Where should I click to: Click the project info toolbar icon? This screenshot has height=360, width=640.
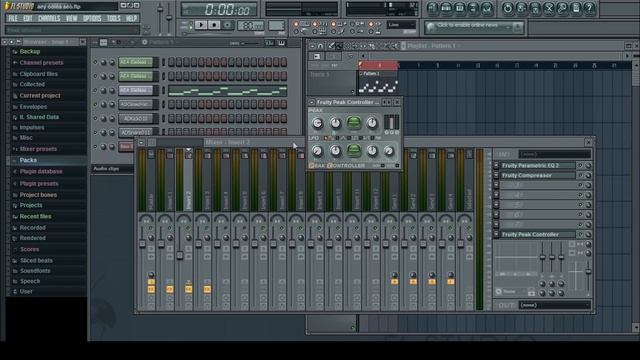click(576, 8)
